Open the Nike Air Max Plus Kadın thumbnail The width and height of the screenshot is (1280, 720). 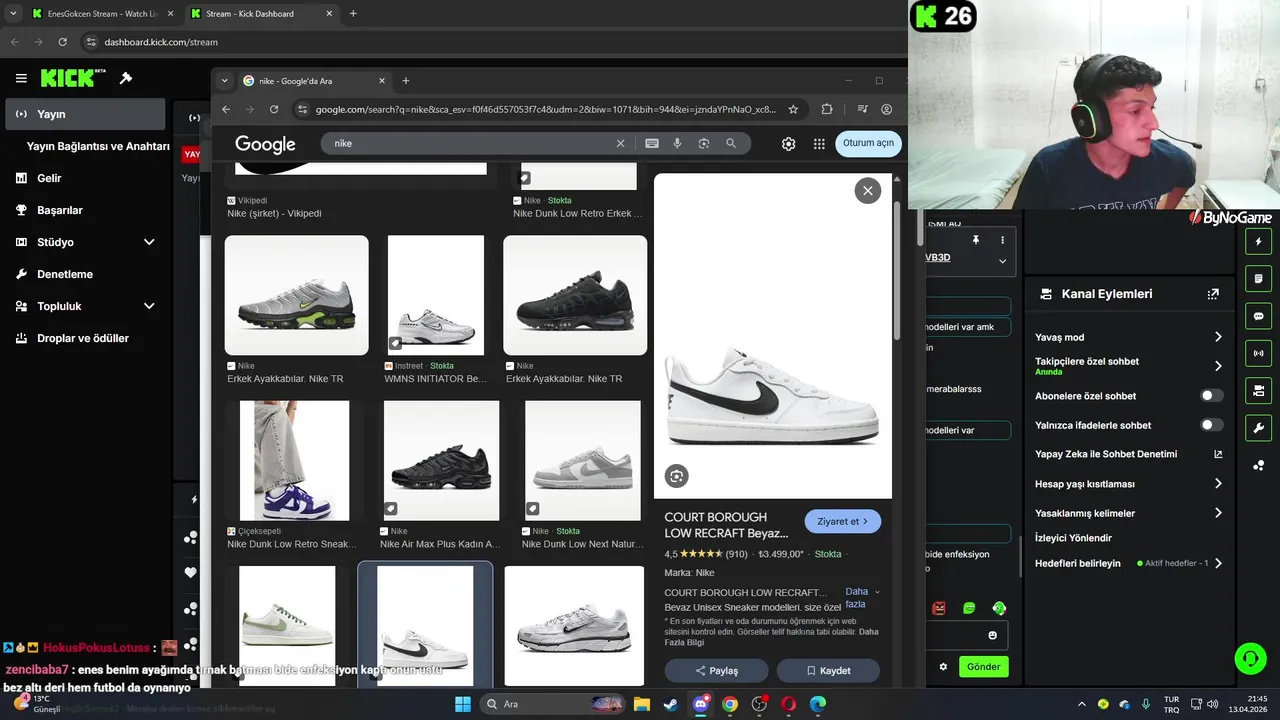[441, 460]
